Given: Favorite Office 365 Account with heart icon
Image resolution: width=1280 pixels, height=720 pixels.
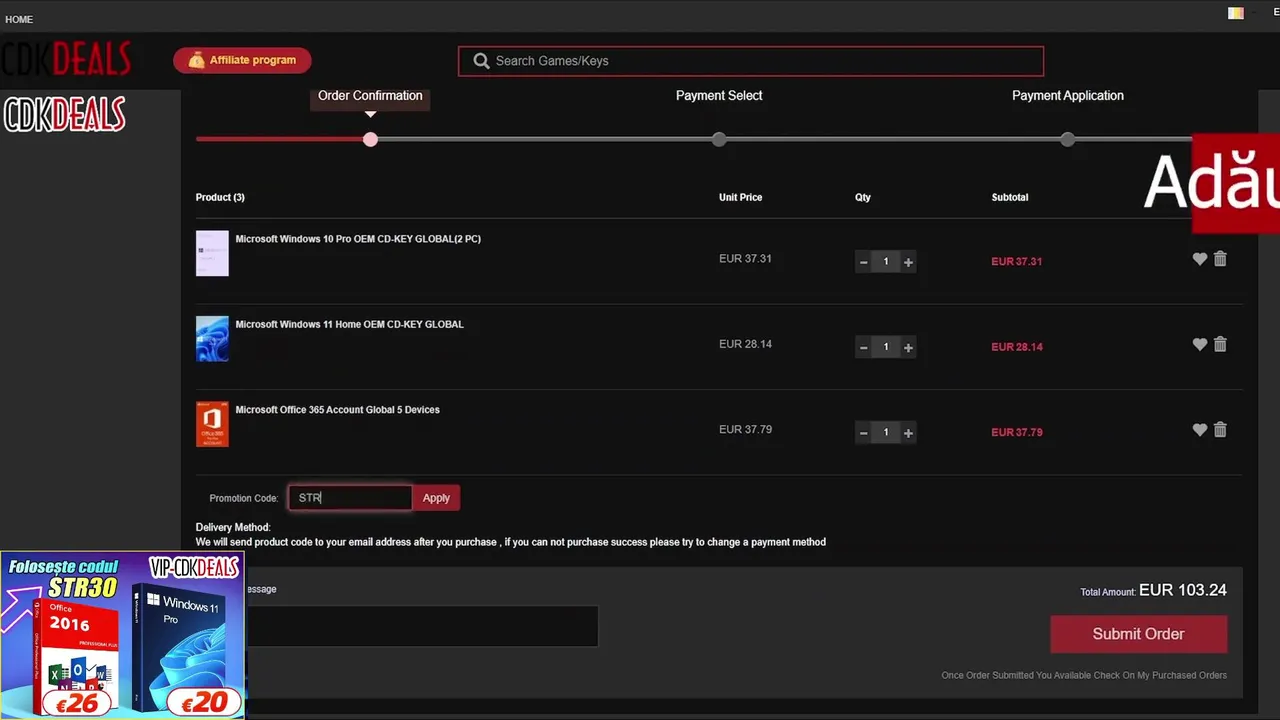Looking at the screenshot, I should pyautogui.click(x=1200, y=430).
